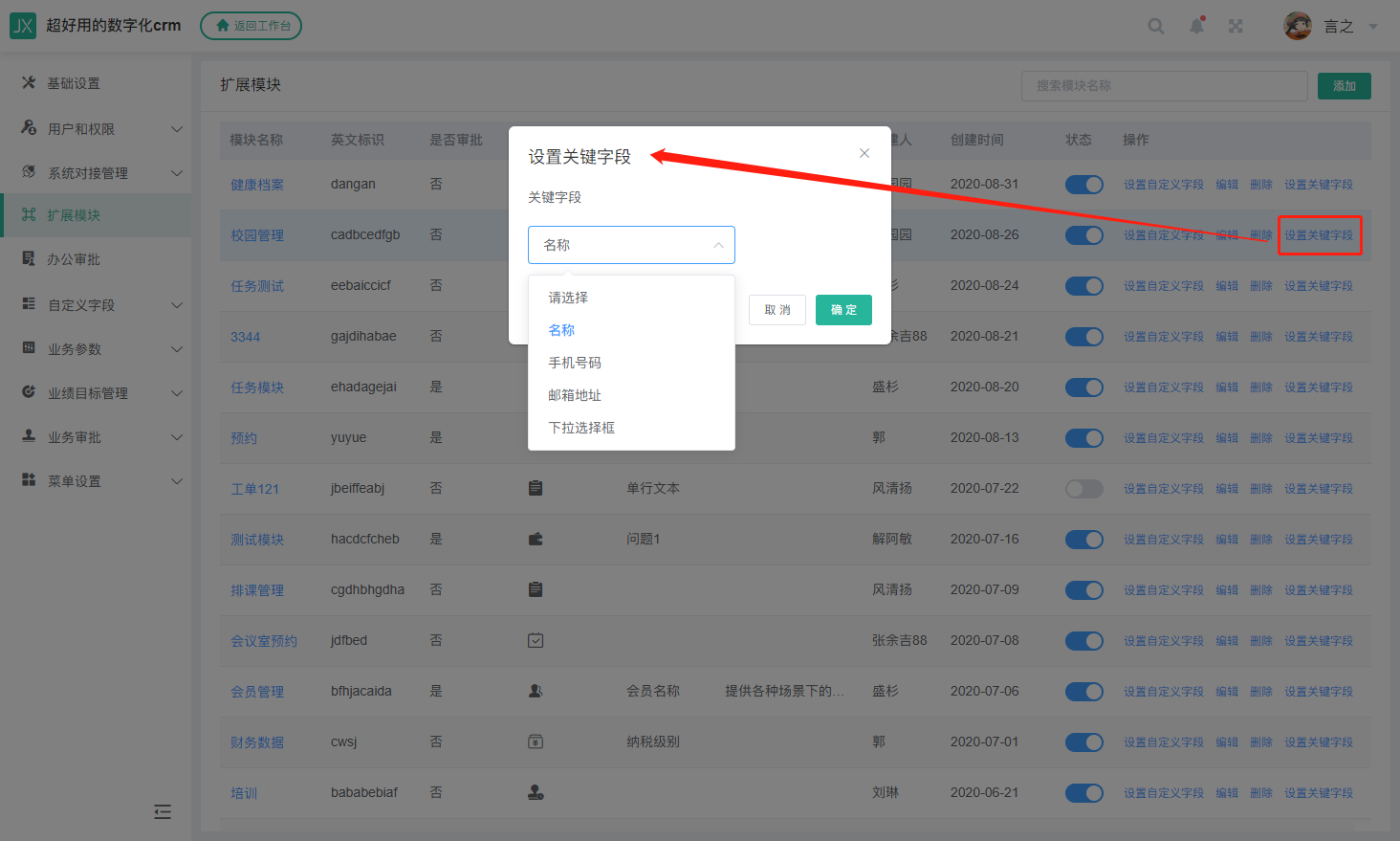Viewport: 1400px width, 841px height.
Task: Click the JX app logo icon
Action: (22, 26)
